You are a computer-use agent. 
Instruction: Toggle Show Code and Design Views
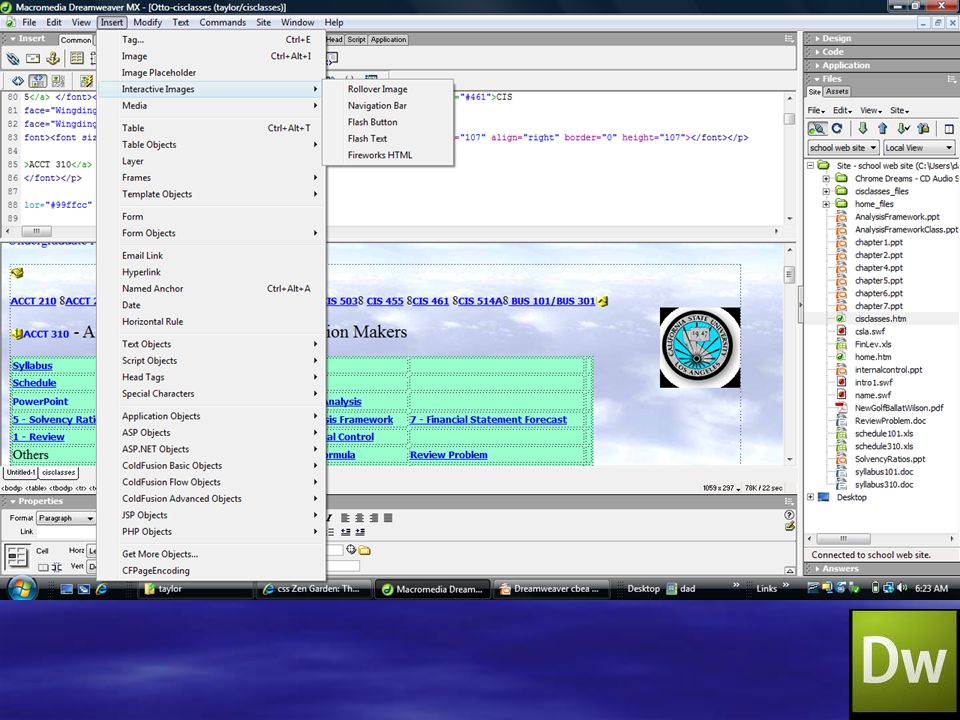tap(38, 81)
